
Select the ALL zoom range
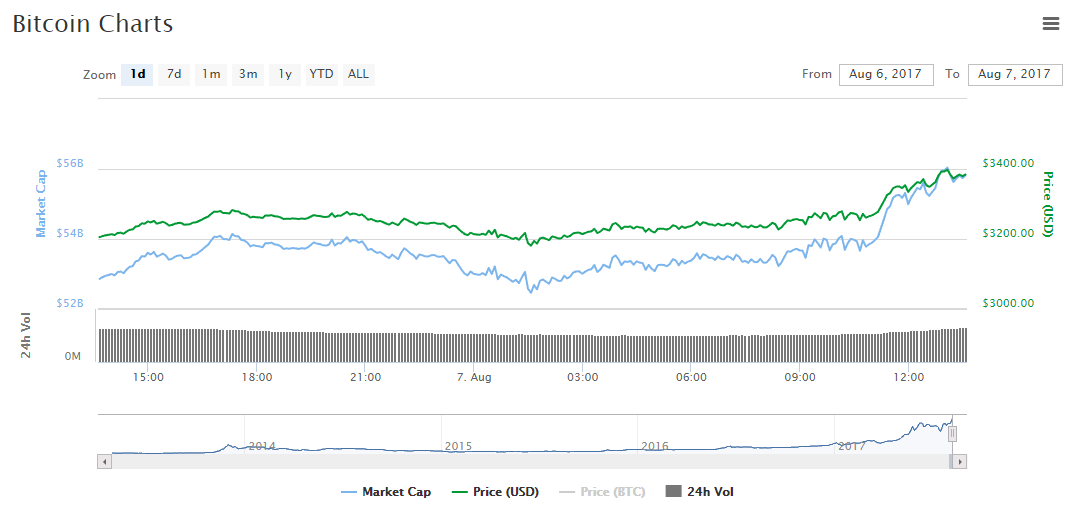(x=358, y=74)
